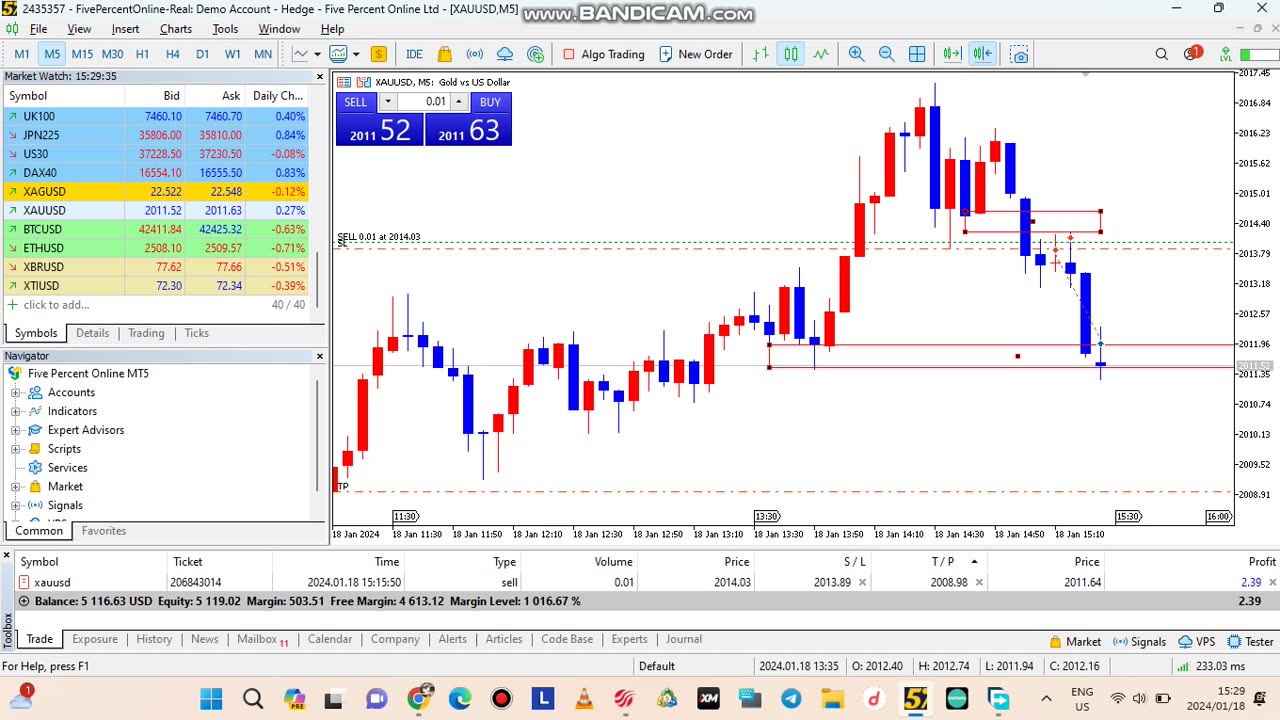Take a chart screenshot with camera icon
The height and width of the screenshot is (720, 1280).
point(1019,54)
